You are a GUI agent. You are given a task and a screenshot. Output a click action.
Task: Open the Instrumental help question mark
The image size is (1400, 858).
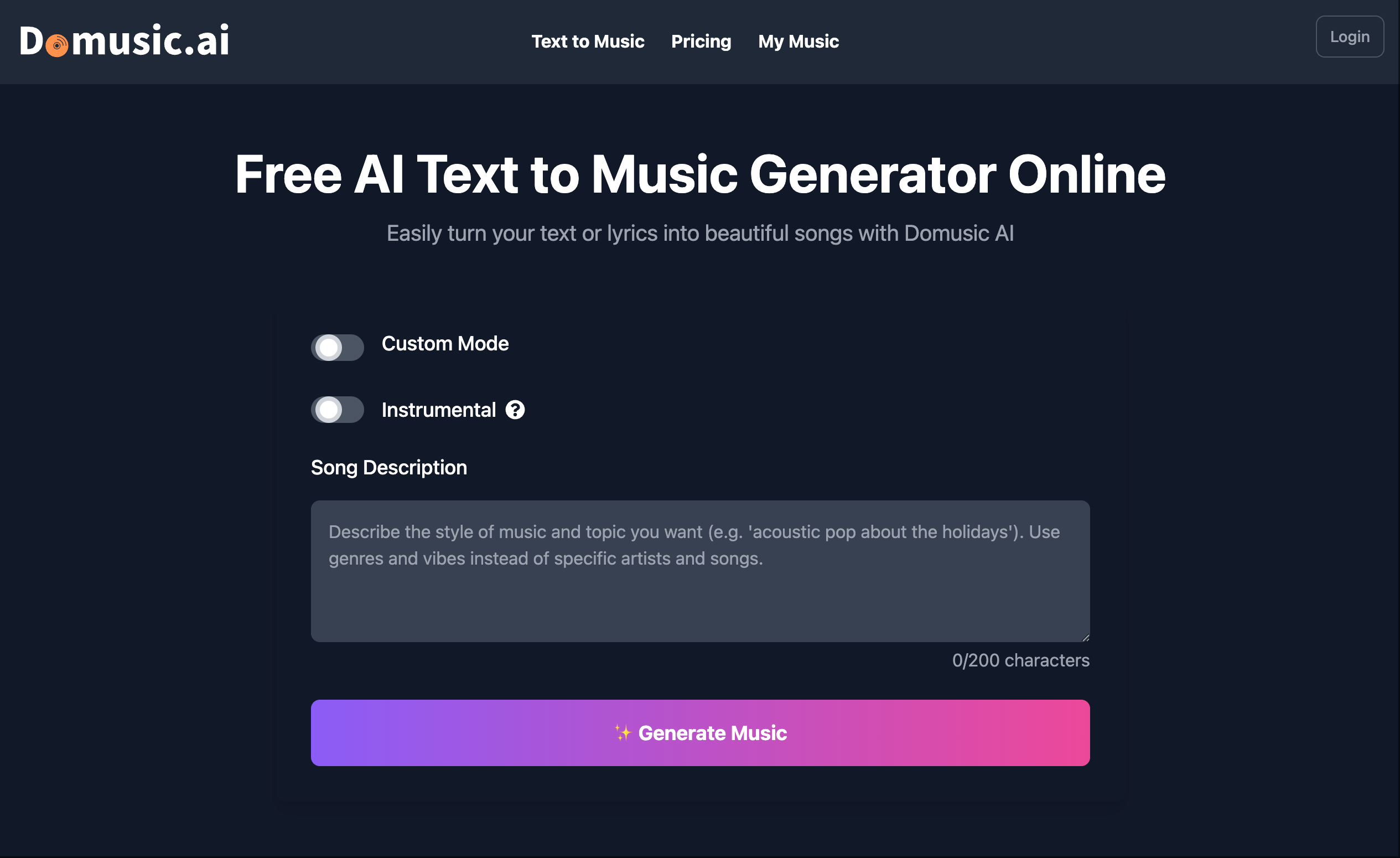click(x=515, y=410)
